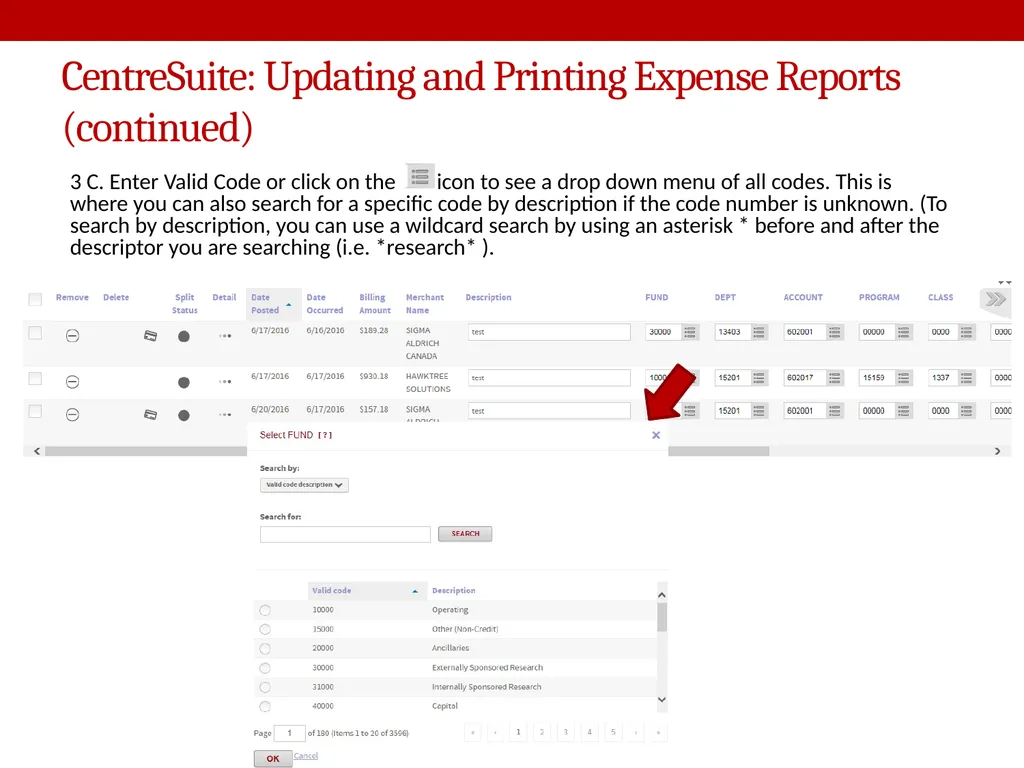Open FUND code lookup for $189.28 row
Screen dimensions: 1024x768
pyautogui.click(x=690, y=332)
